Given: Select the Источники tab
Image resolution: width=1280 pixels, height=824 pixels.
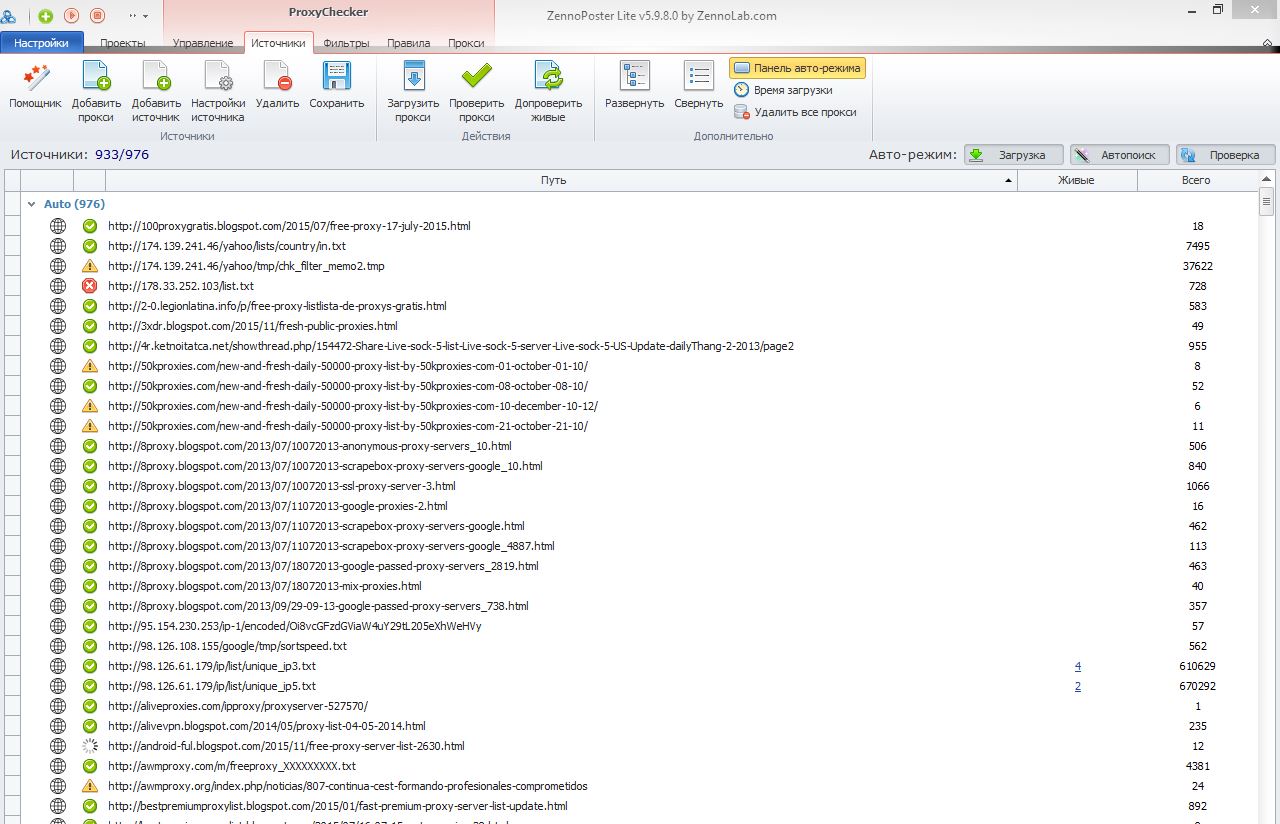Looking at the screenshot, I should [278, 43].
